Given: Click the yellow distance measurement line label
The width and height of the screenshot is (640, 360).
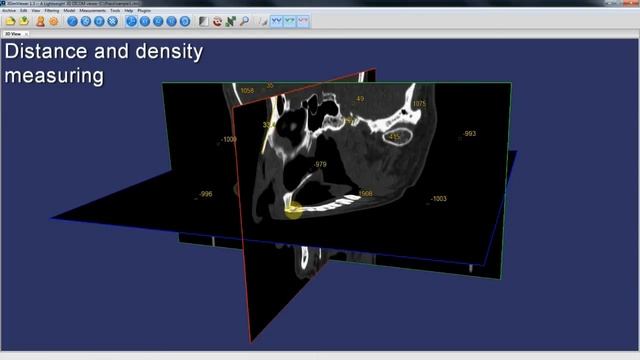Looking at the screenshot, I should coord(268,125).
